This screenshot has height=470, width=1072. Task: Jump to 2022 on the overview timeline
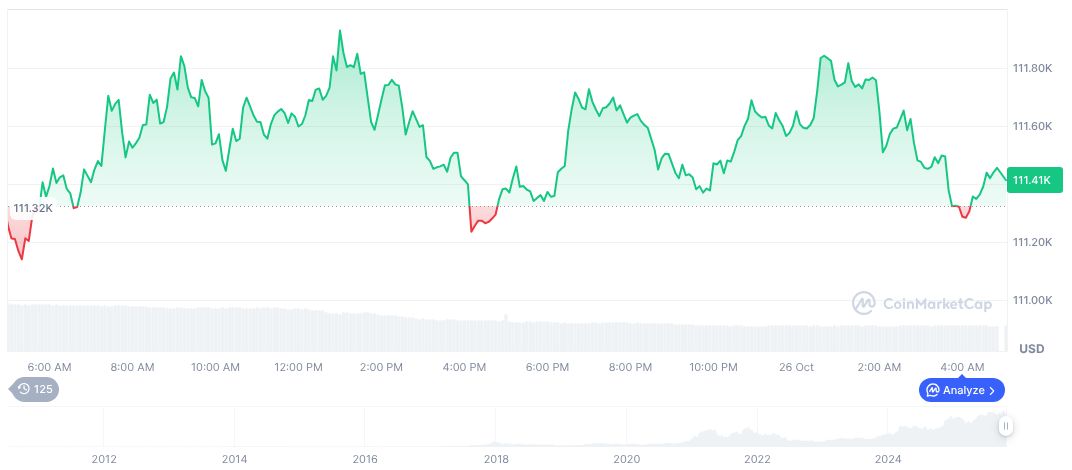click(x=757, y=459)
